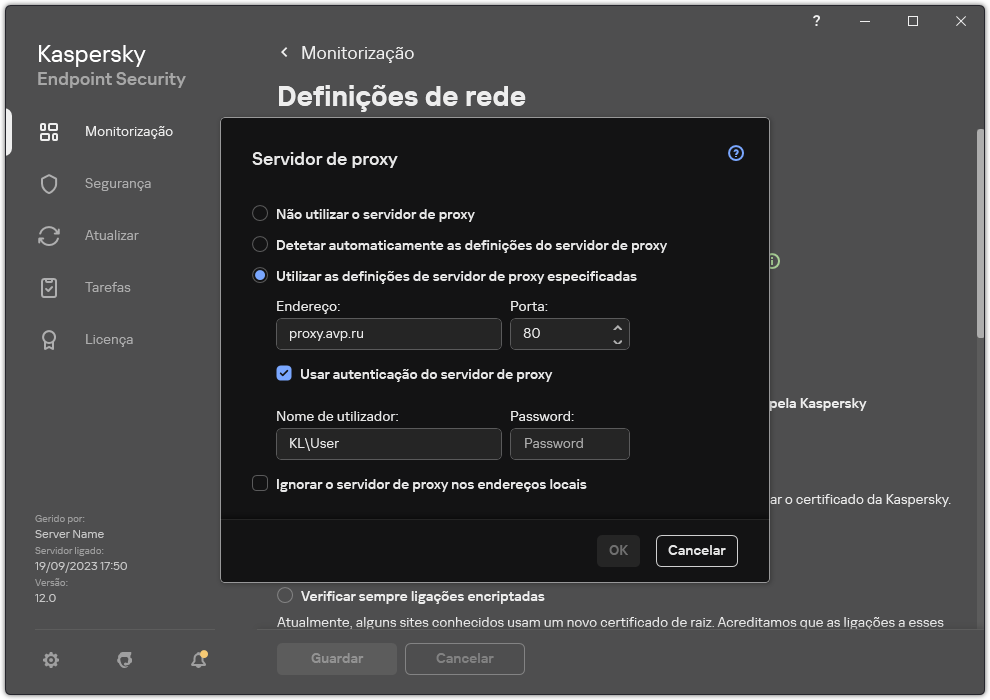Disable 'Usar autenticação do servidor de proxy'
This screenshot has height=700, width=990.
coord(284,373)
